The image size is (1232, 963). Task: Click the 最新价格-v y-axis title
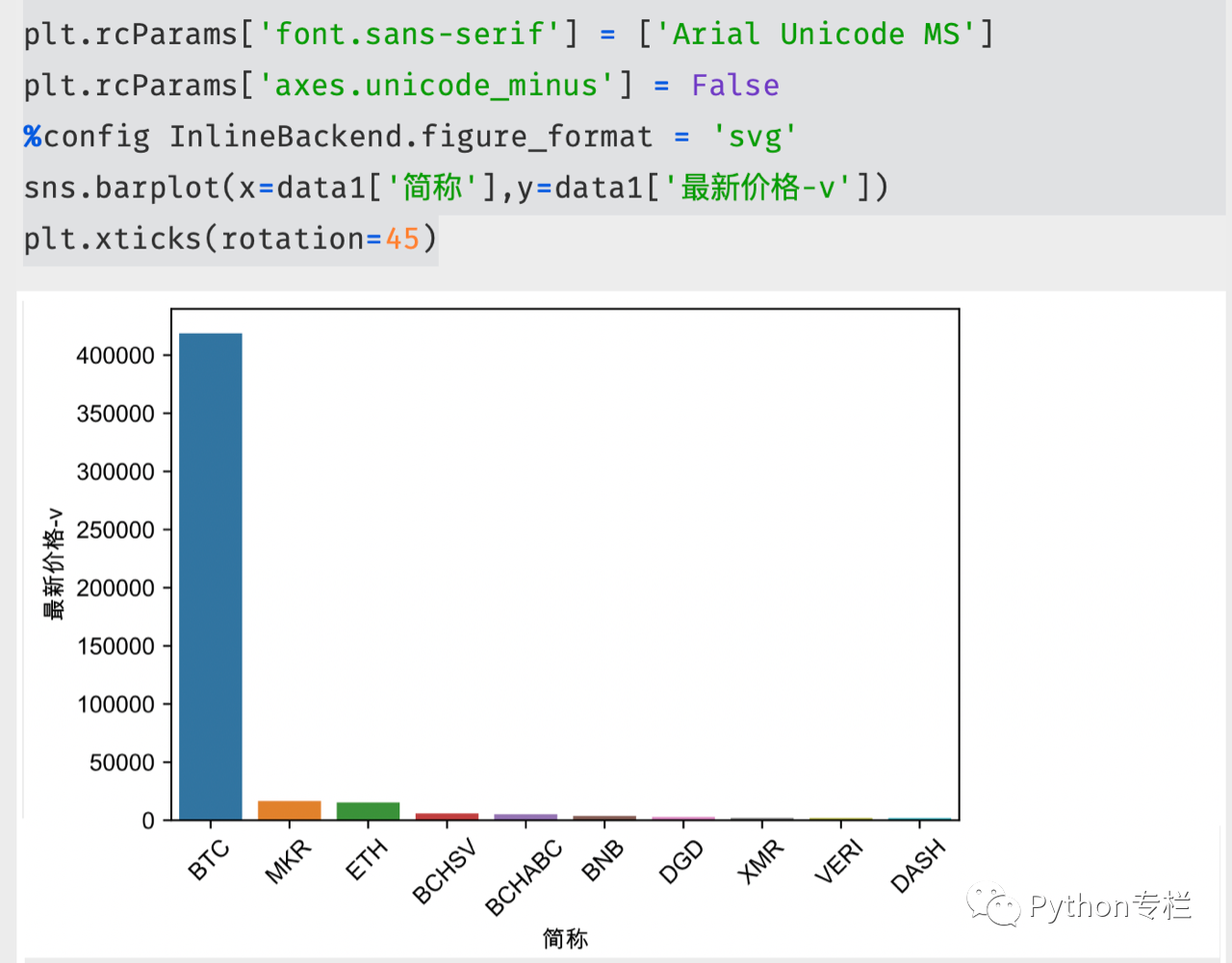tap(54, 564)
